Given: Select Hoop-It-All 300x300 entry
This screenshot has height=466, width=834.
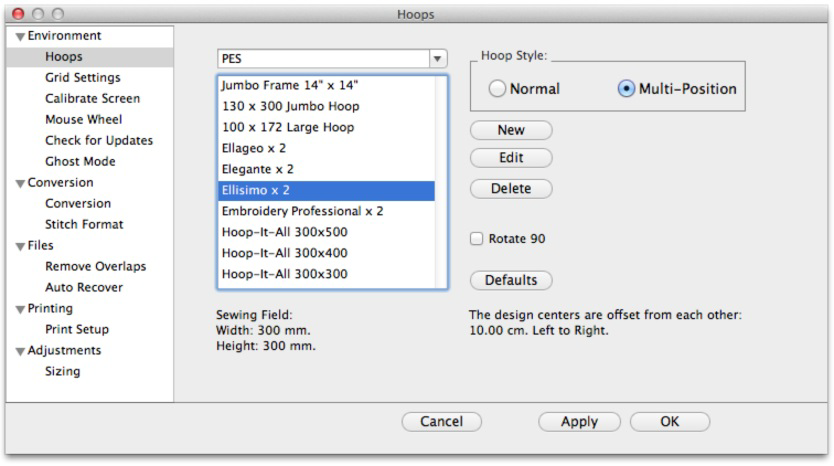Looking at the screenshot, I should click(326, 274).
